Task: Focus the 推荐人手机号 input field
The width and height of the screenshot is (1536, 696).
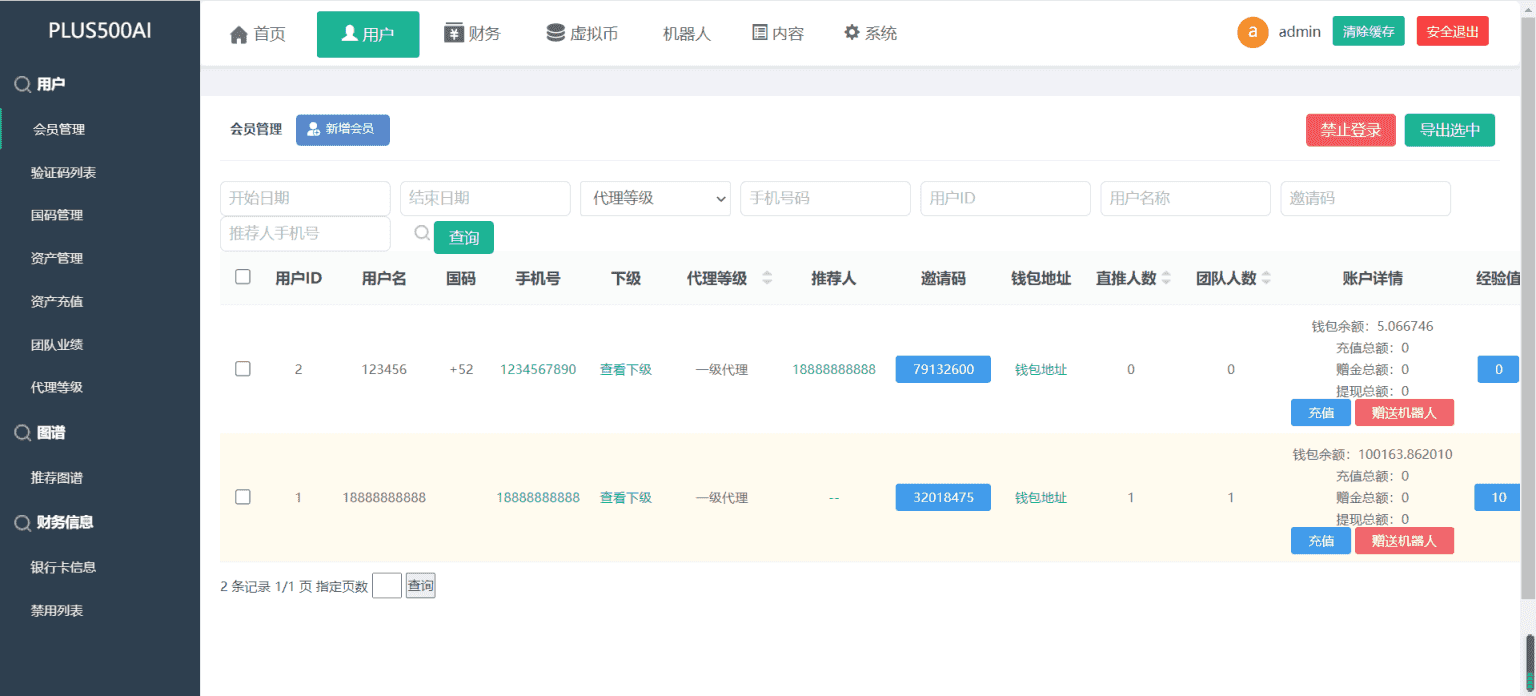Action: (305, 233)
